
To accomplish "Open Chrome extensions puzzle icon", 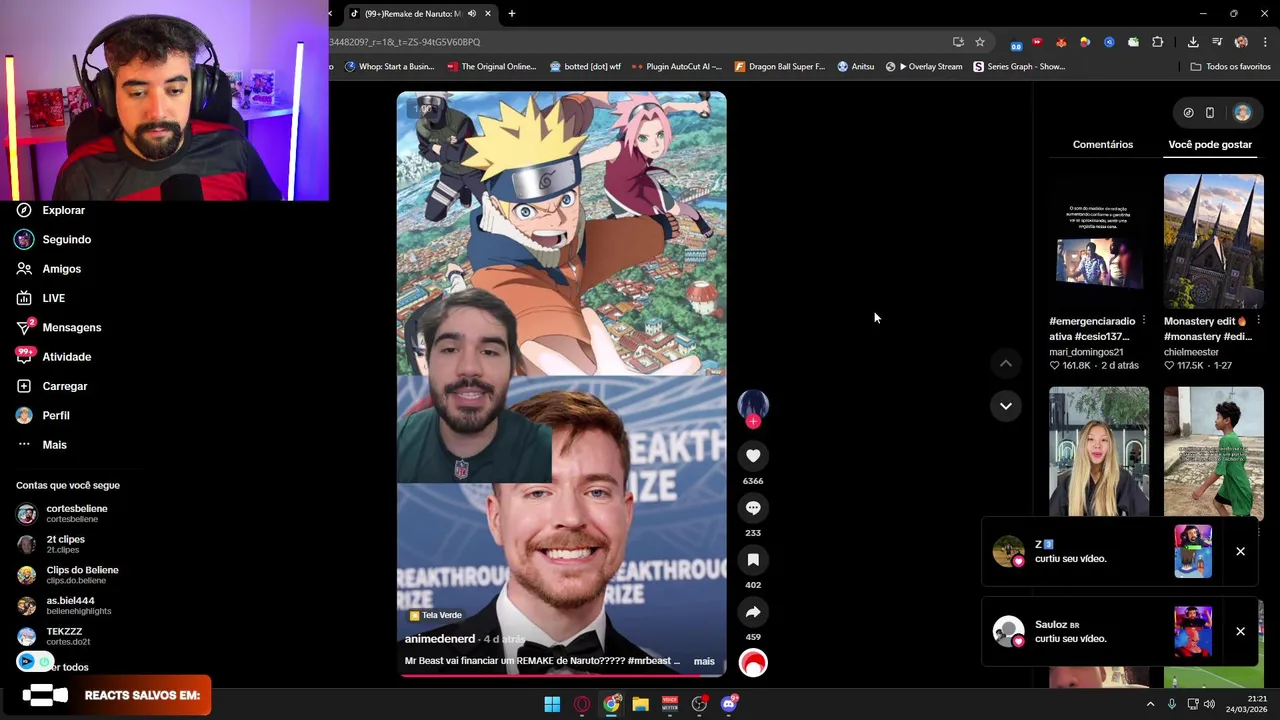I will (1158, 42).
